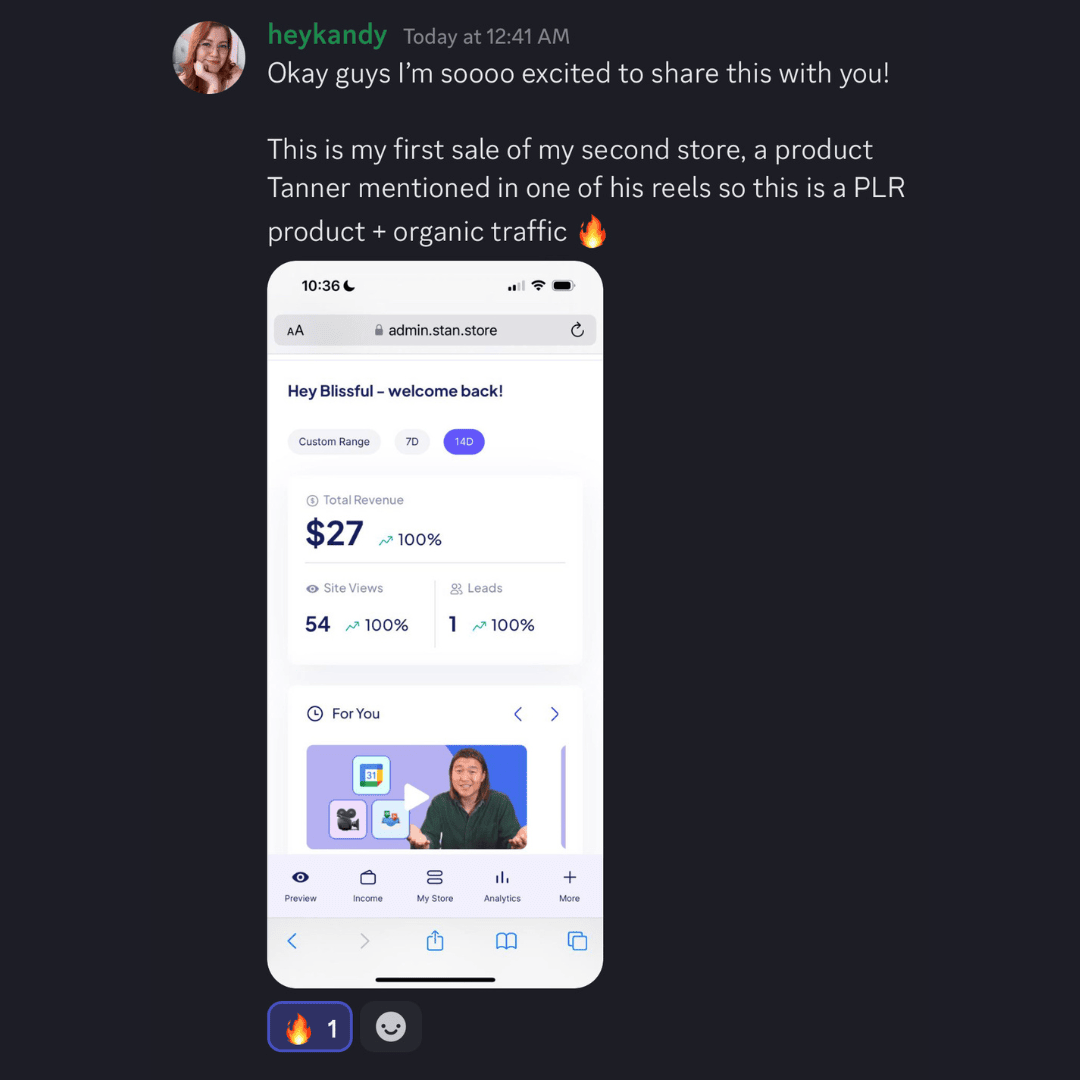
Task: Open the AA text size menu
Action: (295, 331)
